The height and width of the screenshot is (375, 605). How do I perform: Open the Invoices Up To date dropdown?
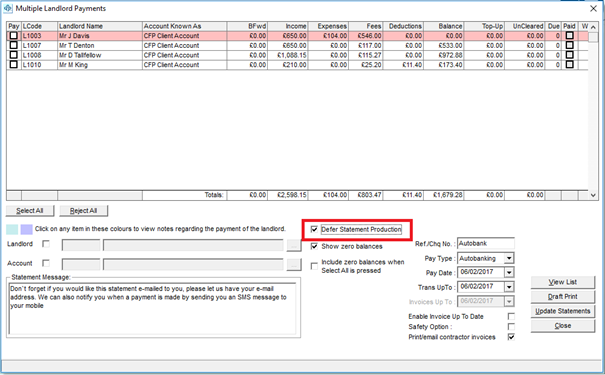509,301
